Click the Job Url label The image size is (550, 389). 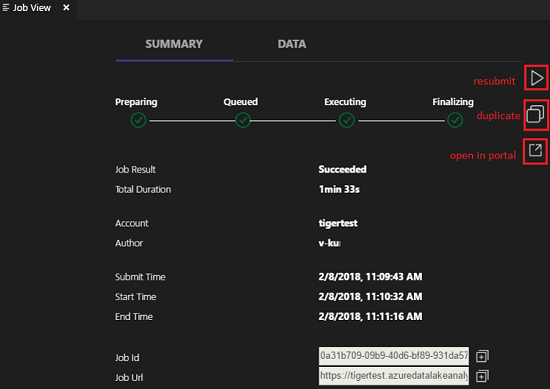(x=129, y=377)
